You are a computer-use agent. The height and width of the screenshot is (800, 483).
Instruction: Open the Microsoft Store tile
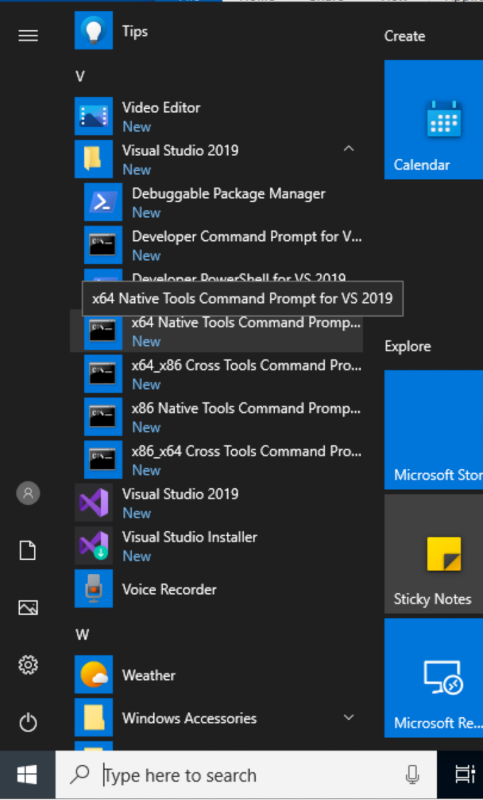(x=434, y=430)
